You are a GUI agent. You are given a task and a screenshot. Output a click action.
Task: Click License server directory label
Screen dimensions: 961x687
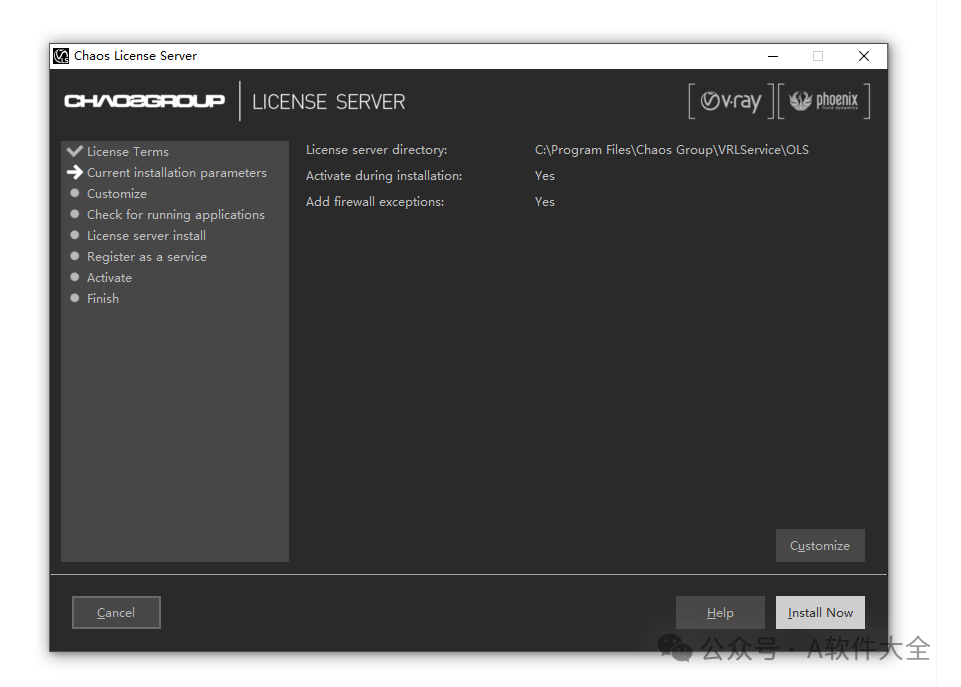pos(376,150)
